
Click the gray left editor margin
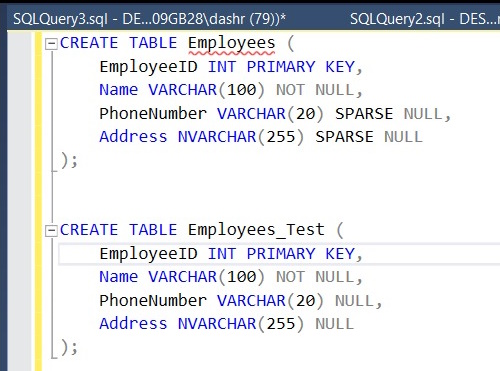[x=21, y=200]
